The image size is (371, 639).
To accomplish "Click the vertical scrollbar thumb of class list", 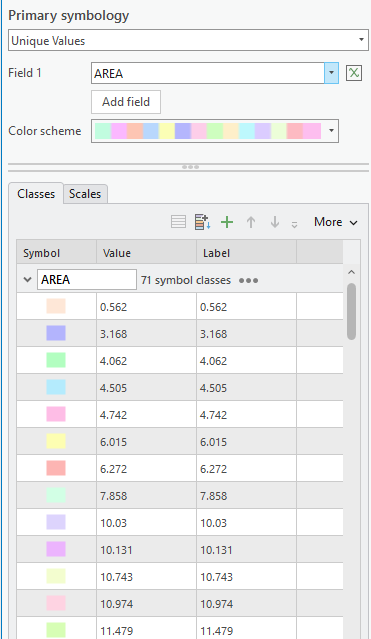I will tap(351, 311).
